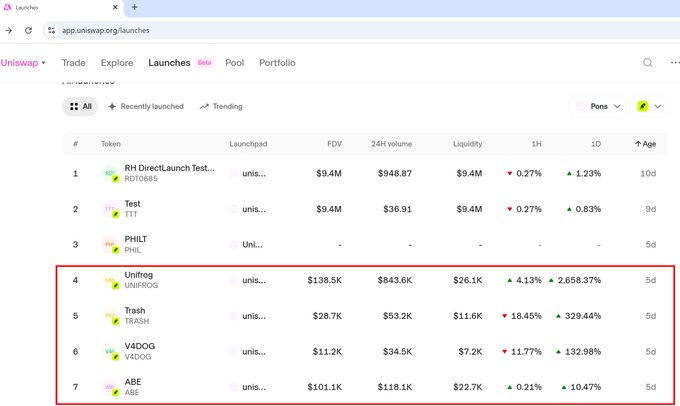This screenshot has width=680, height=406.
Task: Reload the page with refresh icon
Action: click(x=28, y=30)
